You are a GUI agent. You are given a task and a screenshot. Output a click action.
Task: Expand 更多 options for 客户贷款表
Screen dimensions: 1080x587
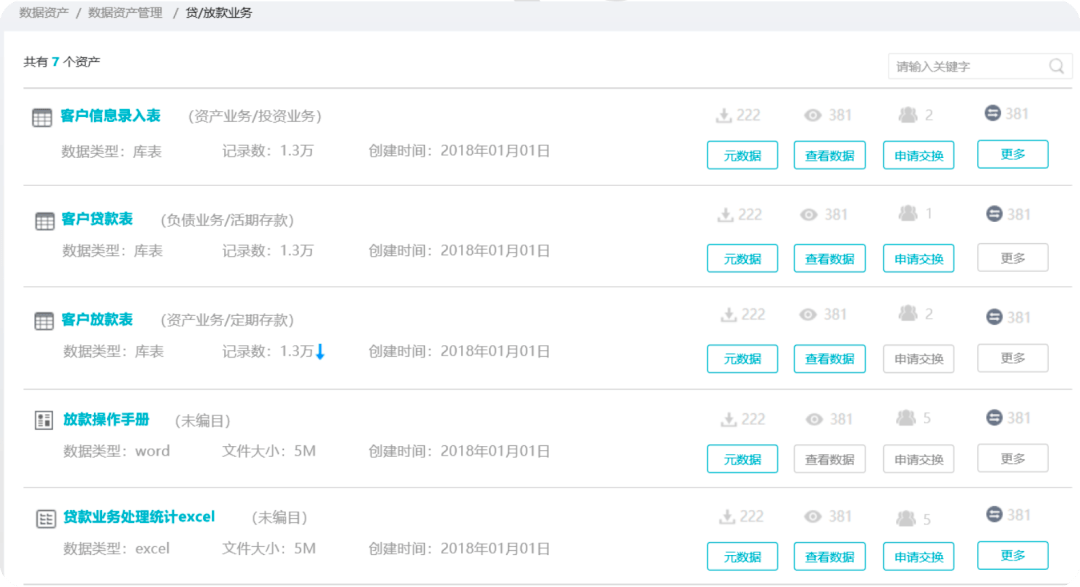point(1012,257)
